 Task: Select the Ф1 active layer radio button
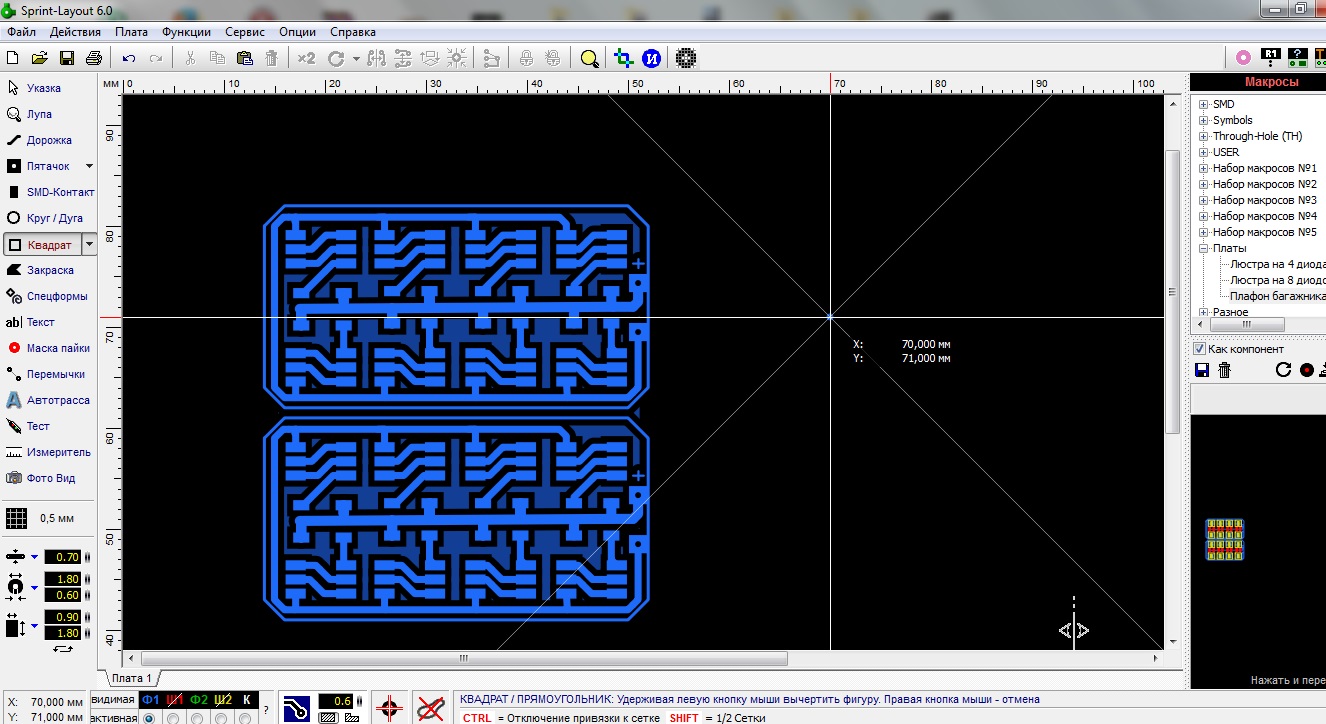(x=150, y=717)
